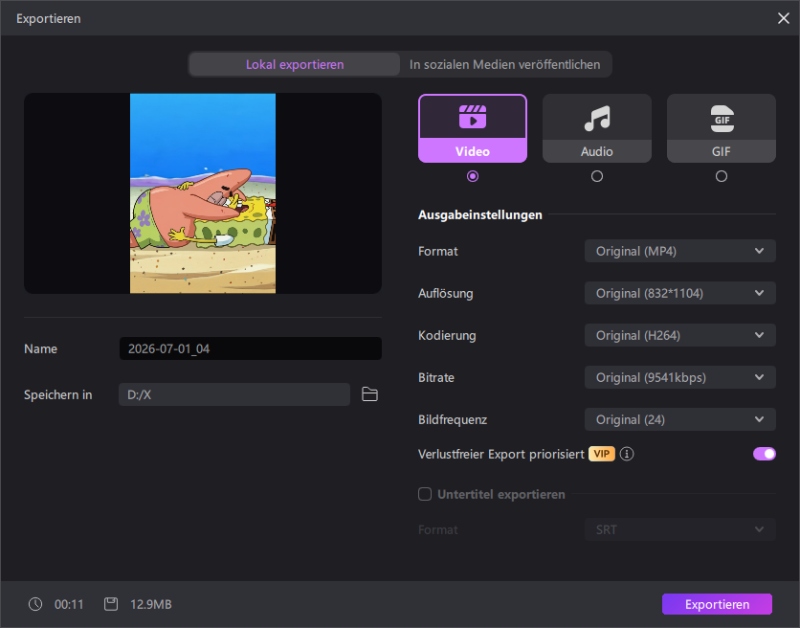Click the Speichern in path field
The image size is (800, 628).
click(x=234, y=394)
